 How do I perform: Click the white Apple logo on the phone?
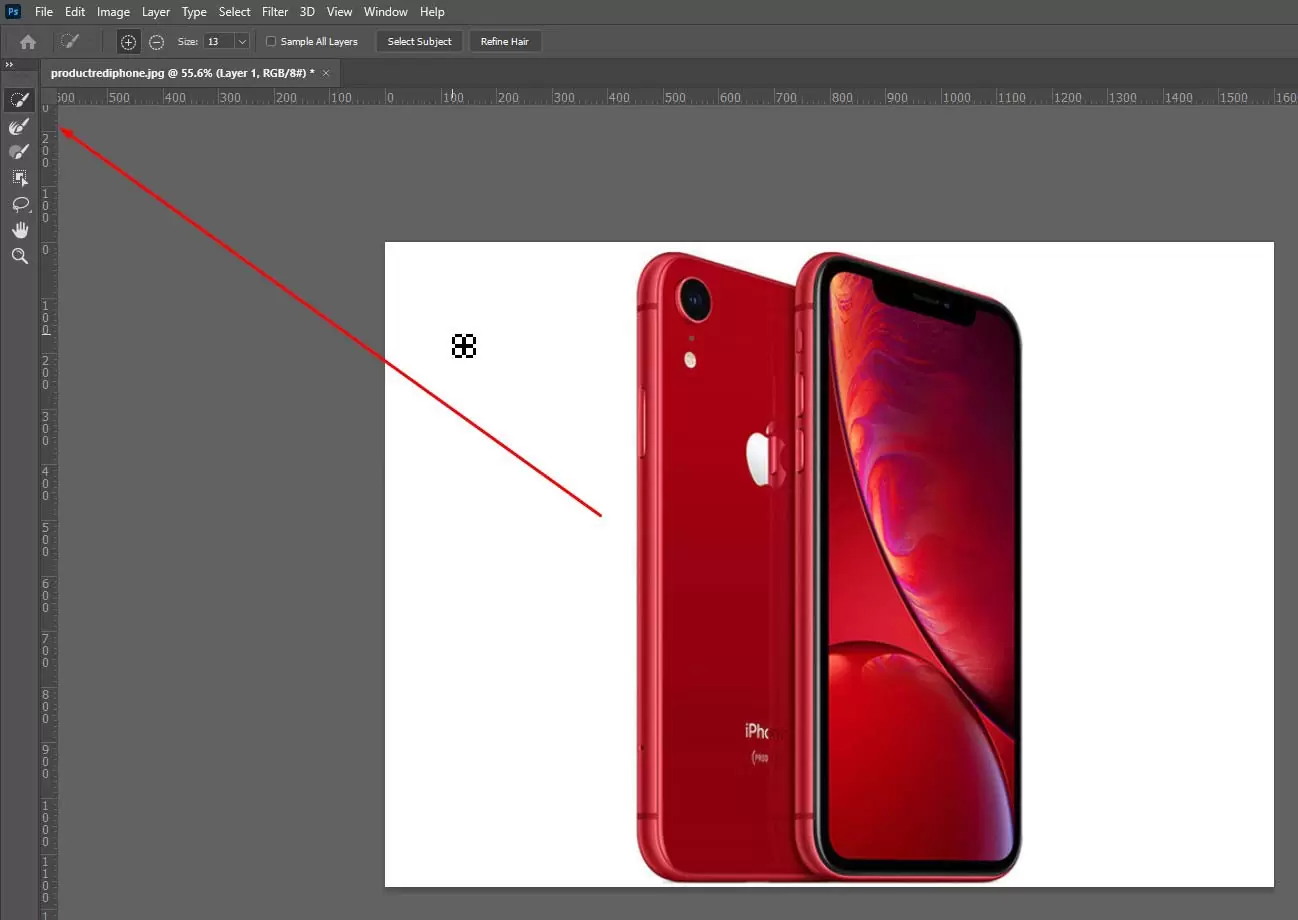[x=766, y=455]
